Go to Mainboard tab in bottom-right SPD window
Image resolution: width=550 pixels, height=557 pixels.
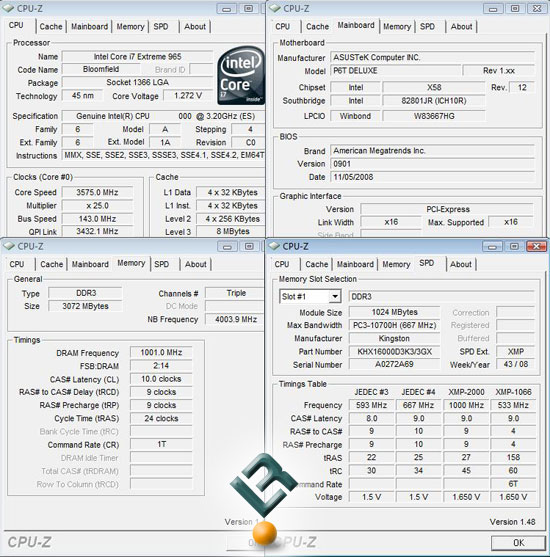[x=355, y=264]
